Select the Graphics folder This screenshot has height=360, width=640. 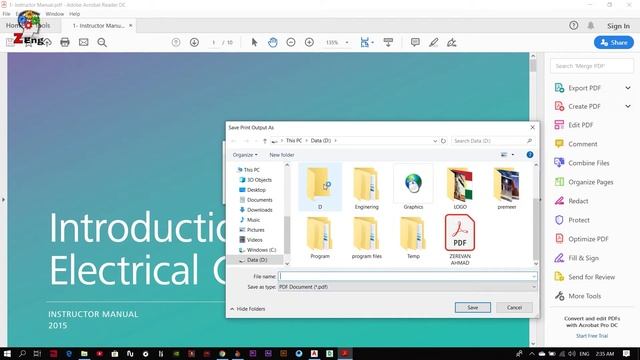pyautogui.click(x=413, y=187)
